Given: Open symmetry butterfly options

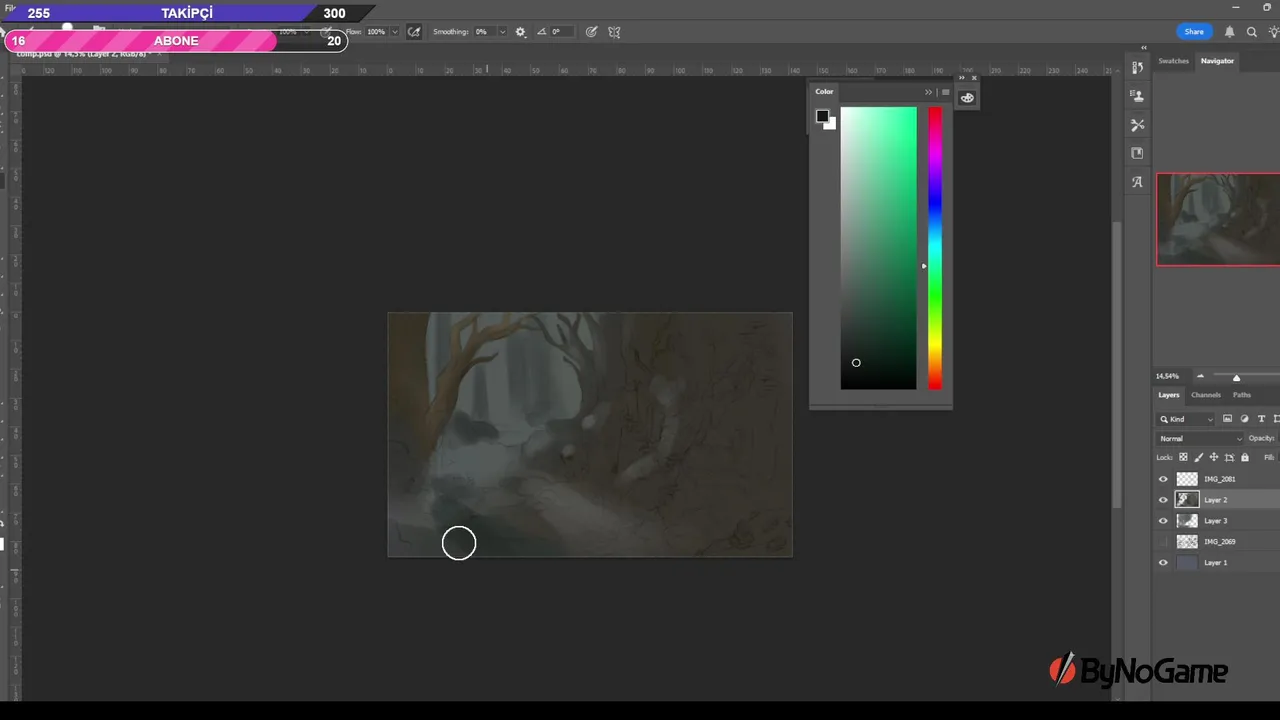Looking at the screenshot, I should 614,32.
